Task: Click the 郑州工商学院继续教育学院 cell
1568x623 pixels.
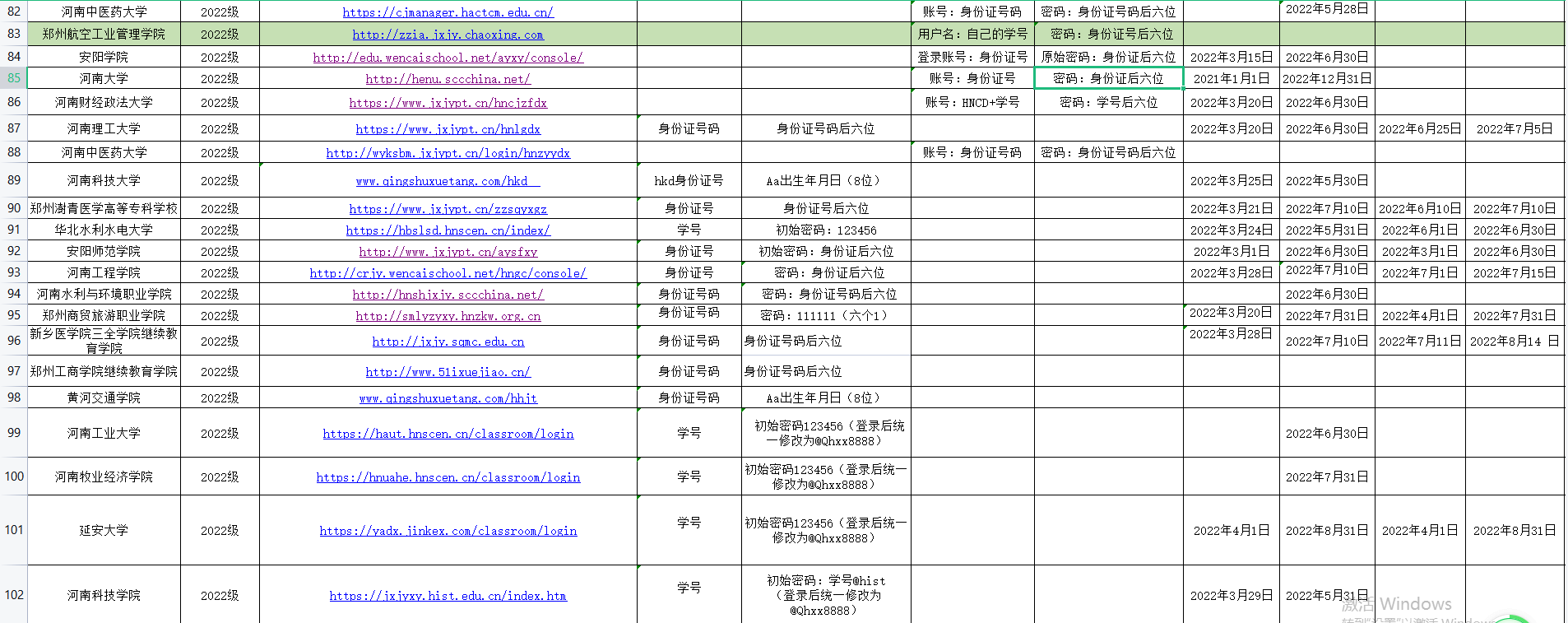Action: pyautogui.click(x=104, y=372)
